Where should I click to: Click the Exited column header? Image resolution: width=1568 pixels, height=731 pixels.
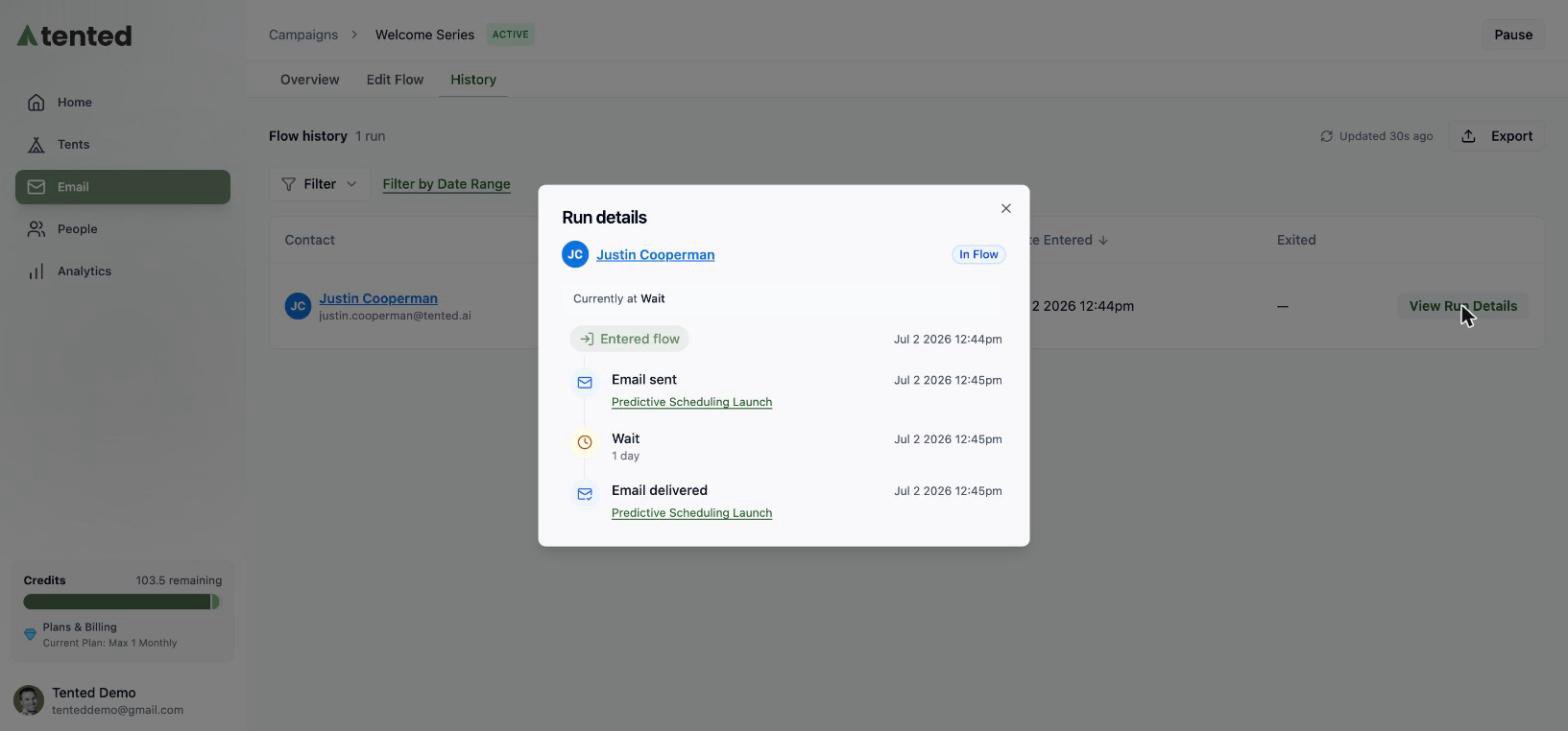pos(1296,240)
